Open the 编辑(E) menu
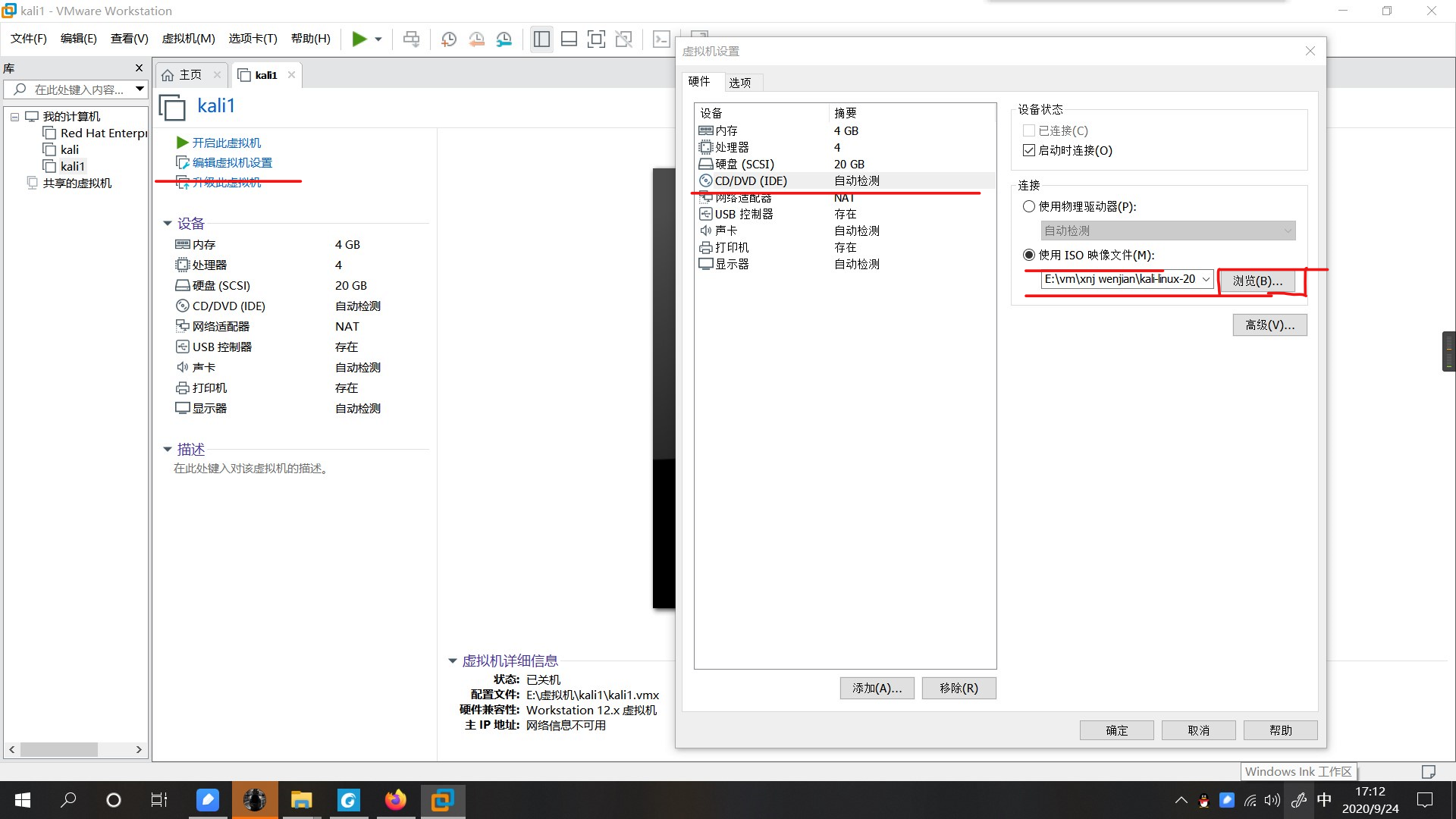The height and width of the screenshot is (819, 1456). coord(79,39)
